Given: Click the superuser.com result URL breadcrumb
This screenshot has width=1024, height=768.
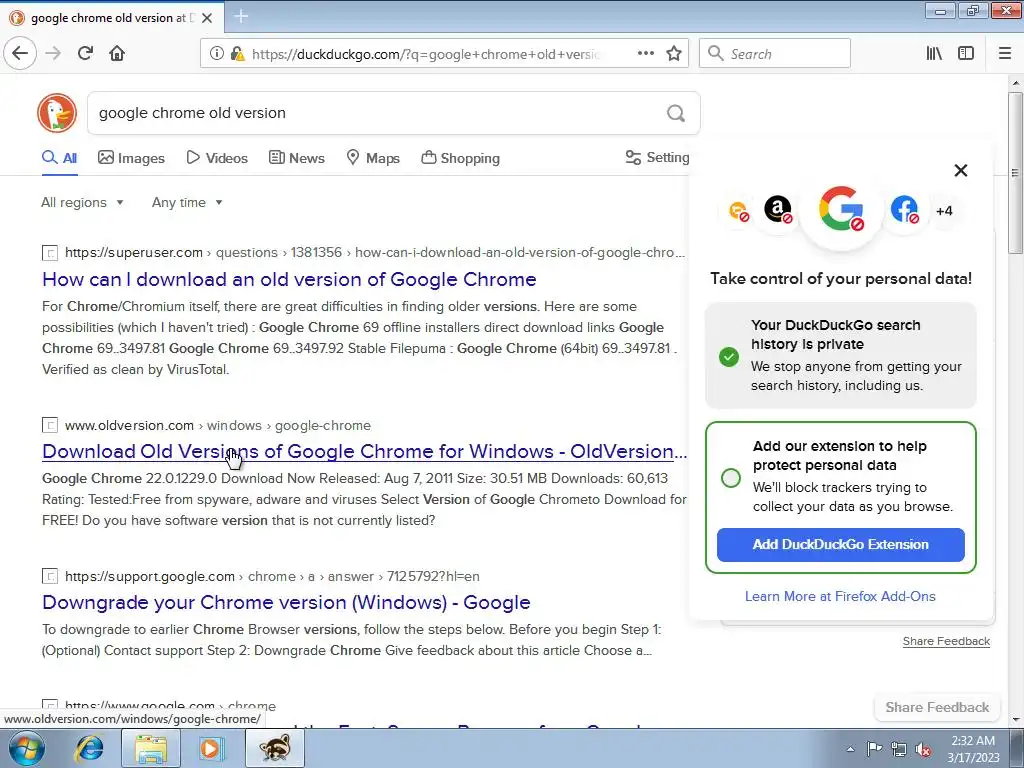Looking at the screenshot, I should [x=375, y=253].
